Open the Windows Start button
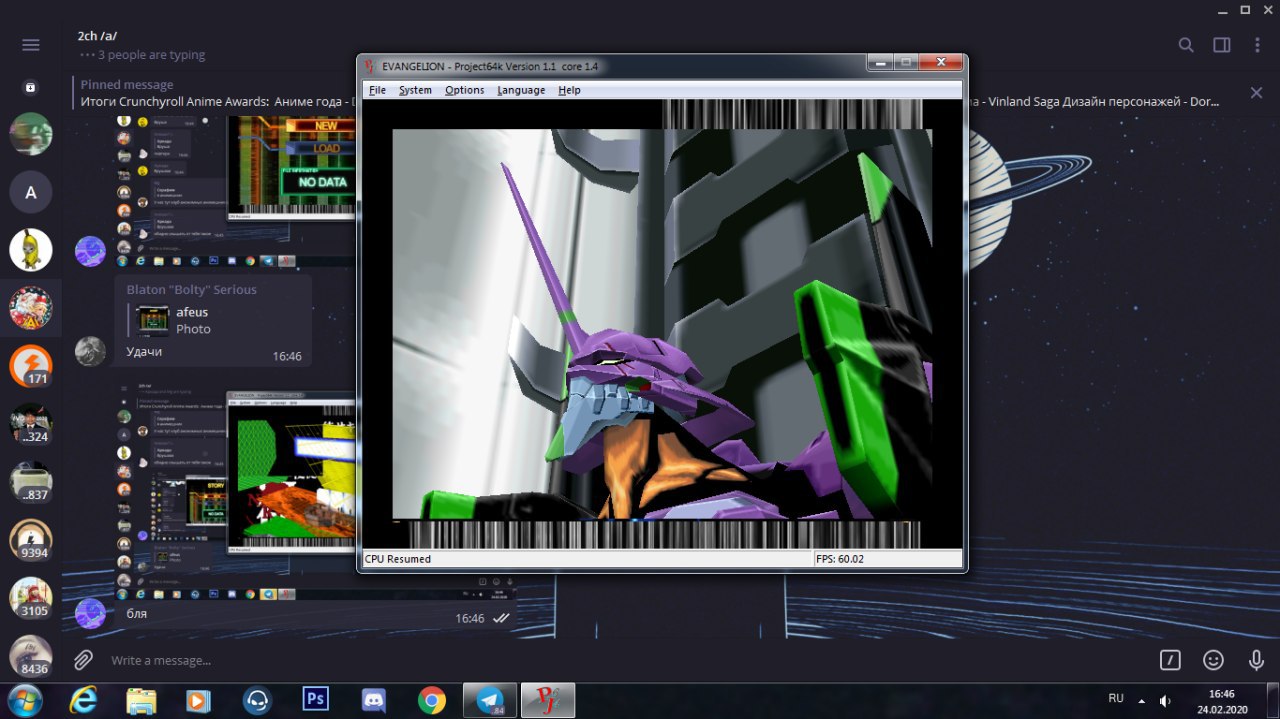The image size is (1280, 719). click(24, 699)
